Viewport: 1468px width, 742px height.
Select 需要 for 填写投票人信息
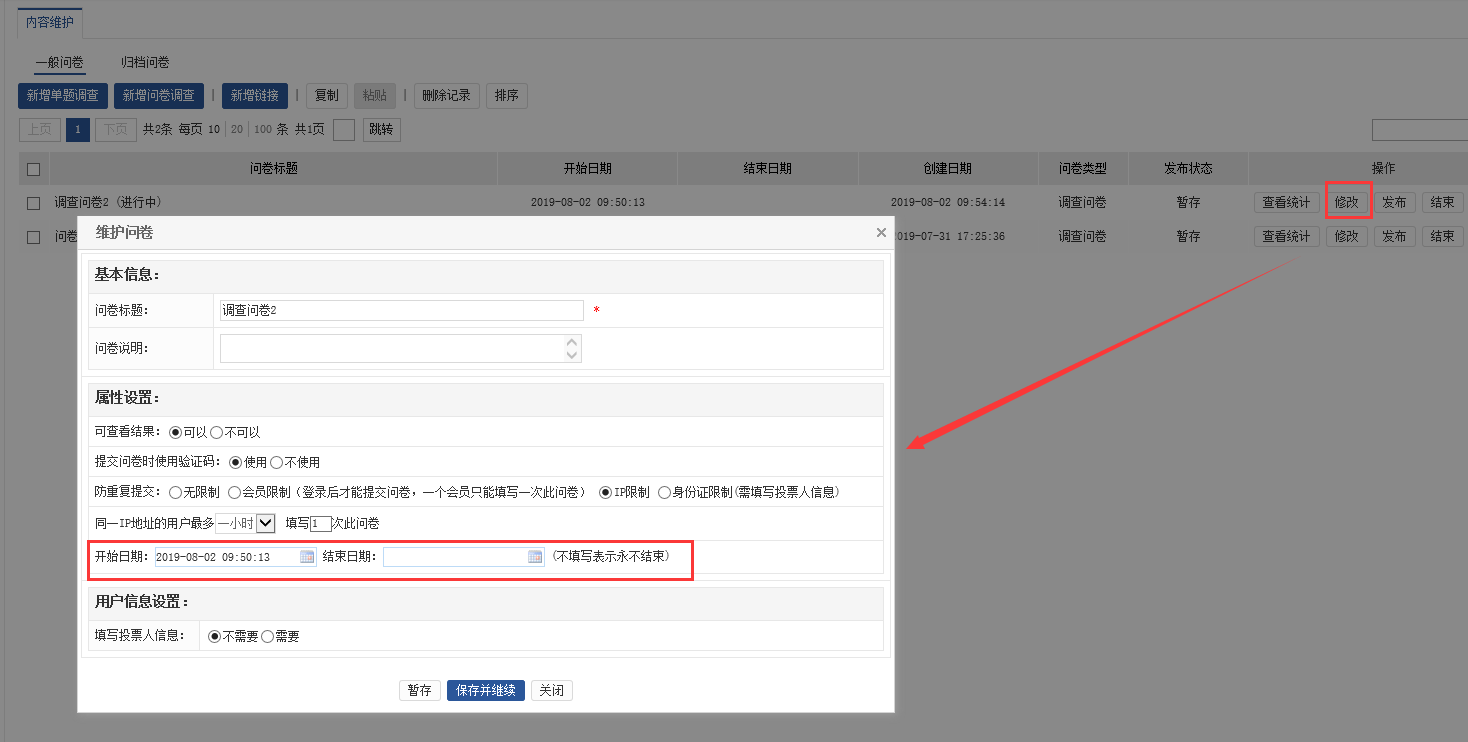point(267,636)
